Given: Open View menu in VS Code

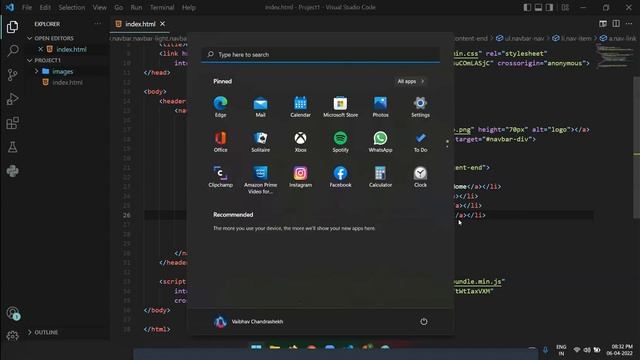Looking at the screenshot, I should (100, 7).
